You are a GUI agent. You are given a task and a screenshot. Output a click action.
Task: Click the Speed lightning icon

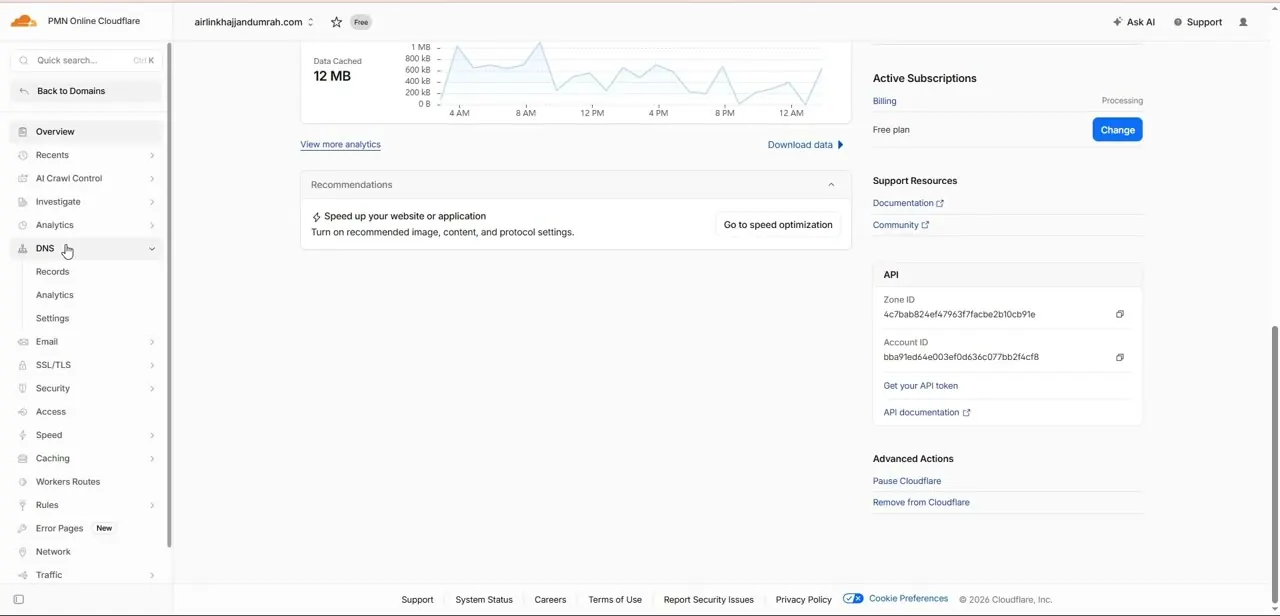coord(22,435)
